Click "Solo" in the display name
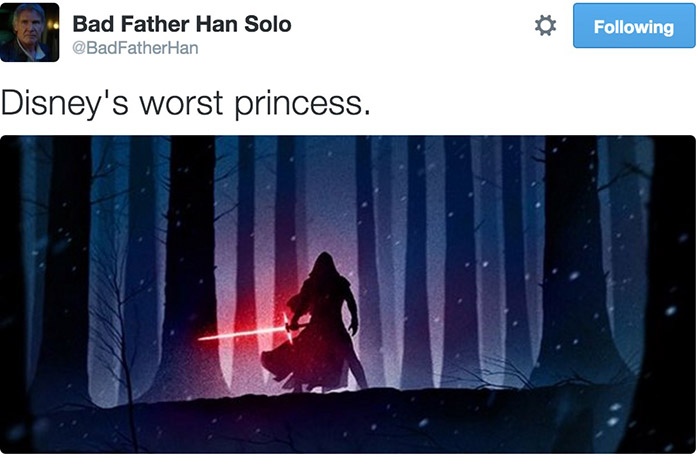 [x=267, y=24]
